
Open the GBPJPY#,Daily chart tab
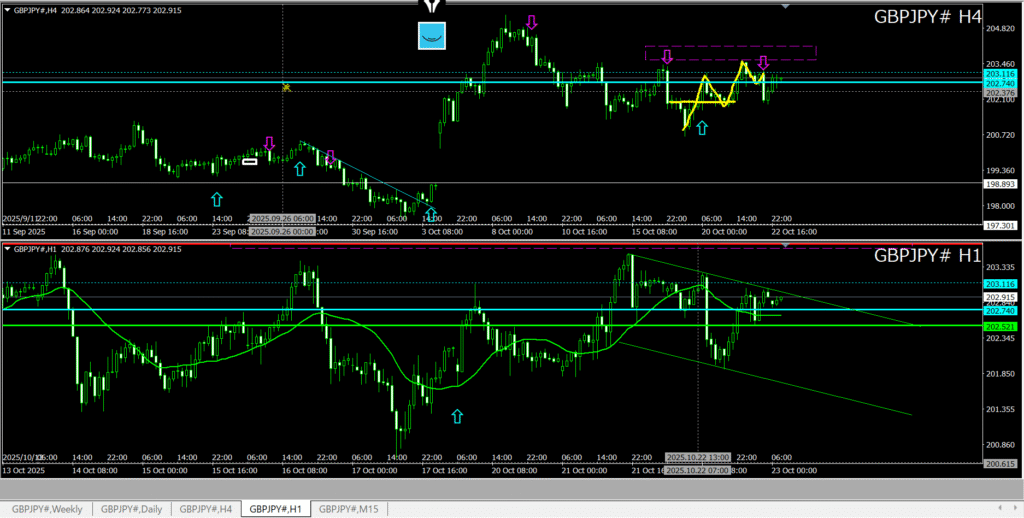(x=131, y=509)
